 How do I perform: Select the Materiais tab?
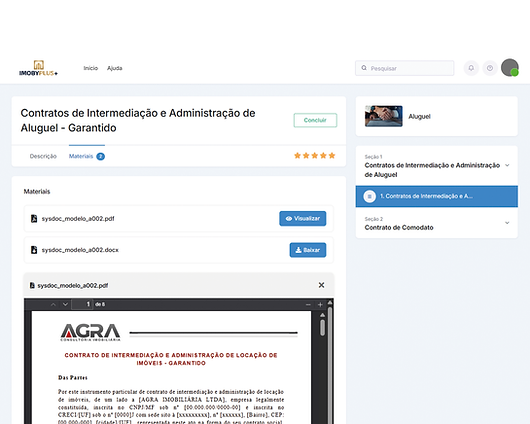pos(87,156)
